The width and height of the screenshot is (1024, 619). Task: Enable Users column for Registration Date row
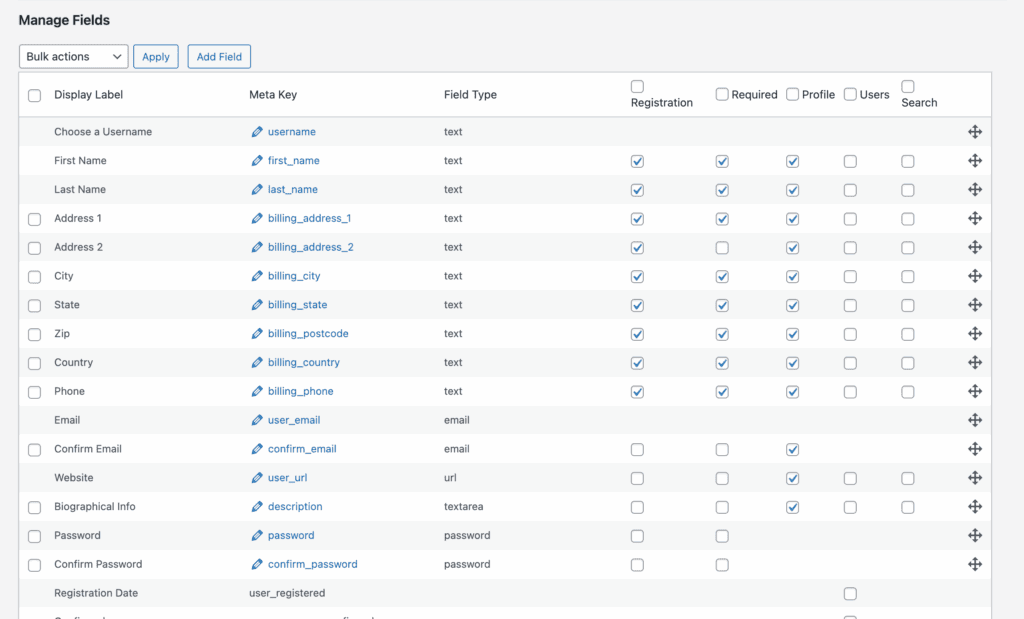850,594
